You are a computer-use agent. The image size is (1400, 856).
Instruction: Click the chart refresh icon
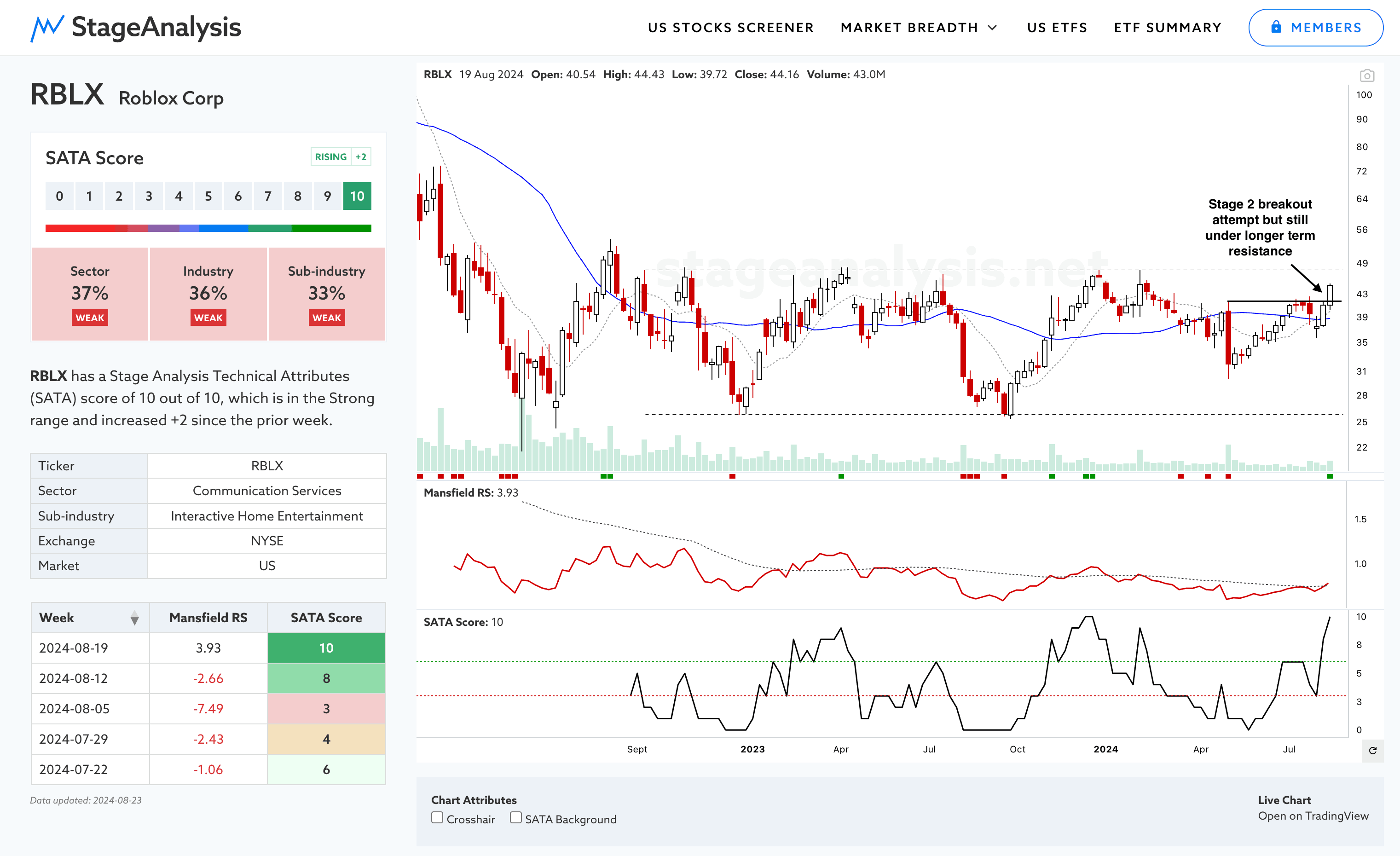point(1372,750)
